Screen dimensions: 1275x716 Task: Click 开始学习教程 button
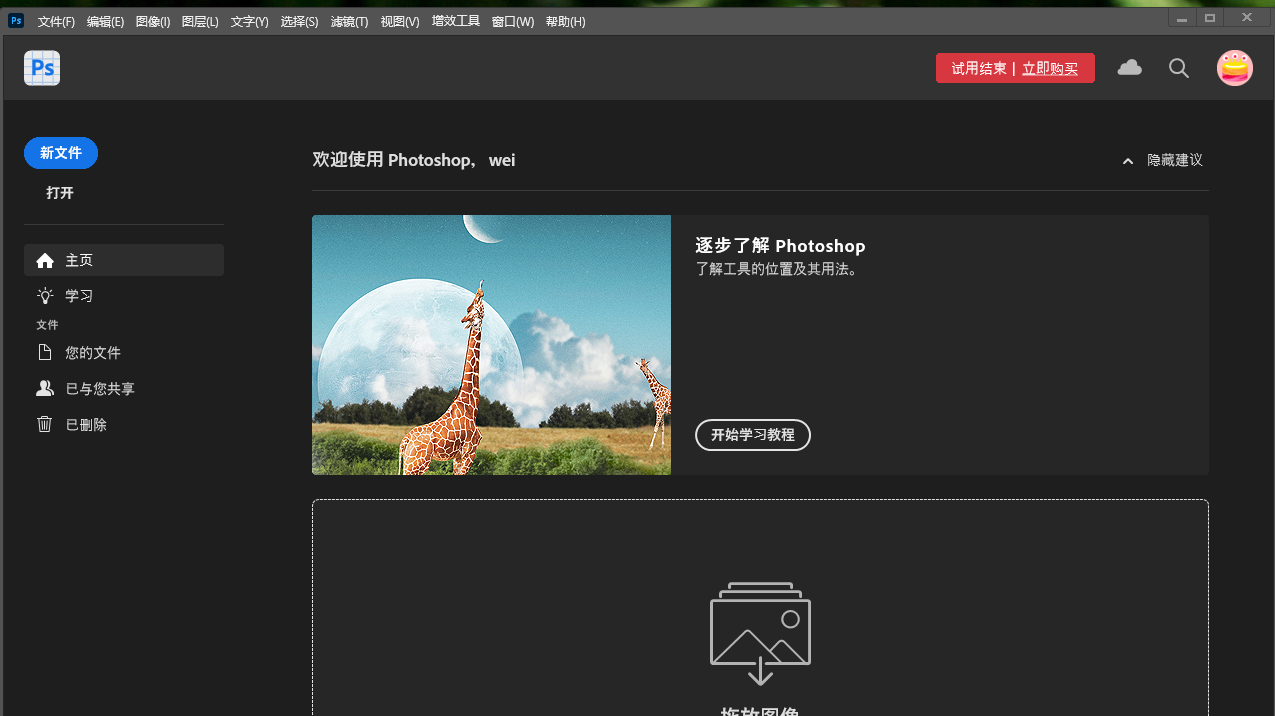pyautogui.click(x=753, y=435)
